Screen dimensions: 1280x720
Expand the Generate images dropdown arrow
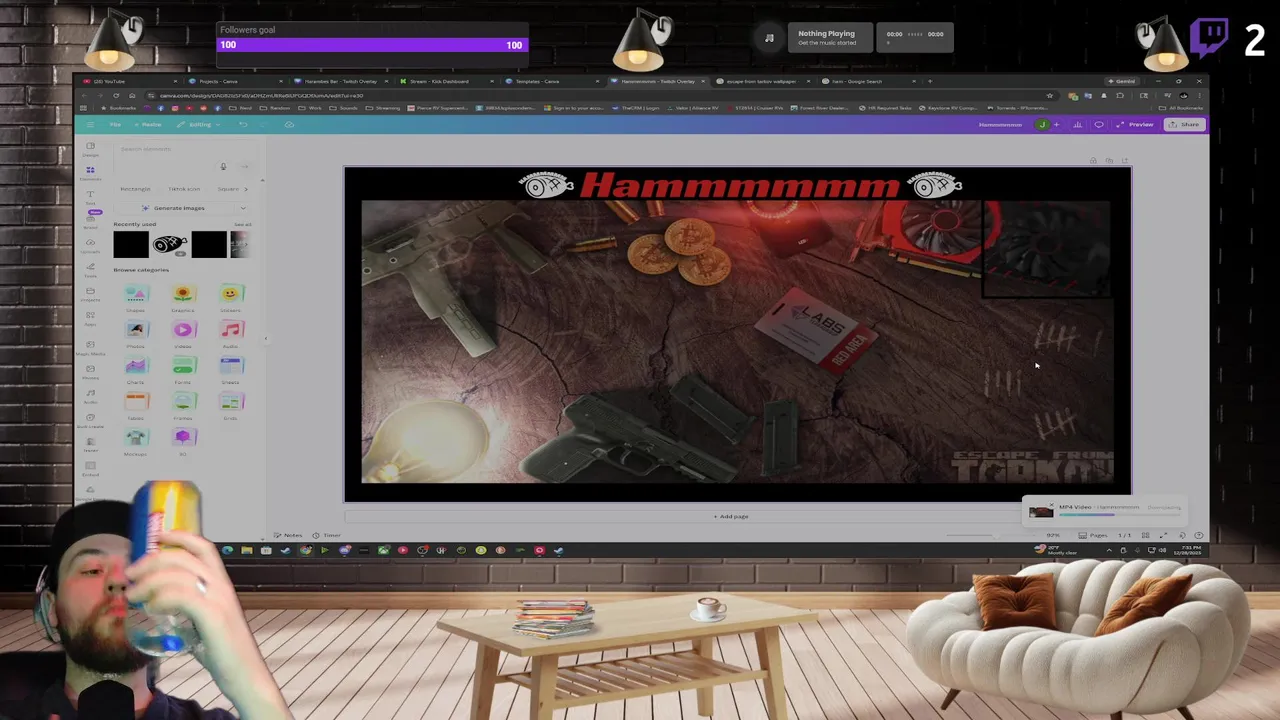[243, 208]
